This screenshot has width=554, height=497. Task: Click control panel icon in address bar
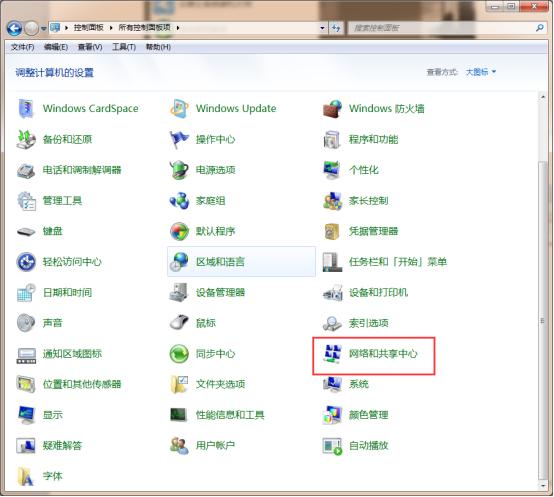55,27
